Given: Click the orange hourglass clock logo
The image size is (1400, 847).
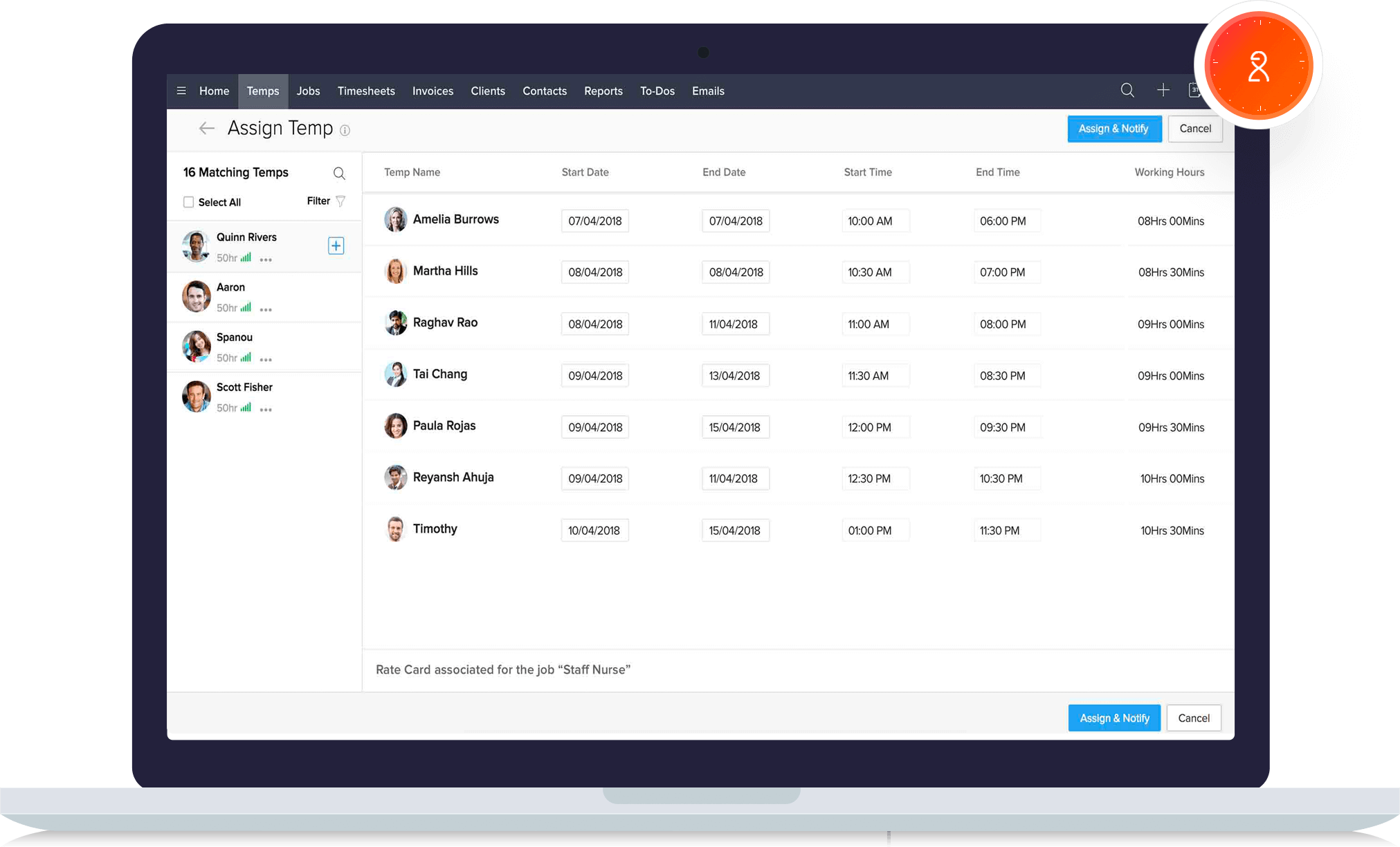Looking at the screenshot, I should (1257, 65).
